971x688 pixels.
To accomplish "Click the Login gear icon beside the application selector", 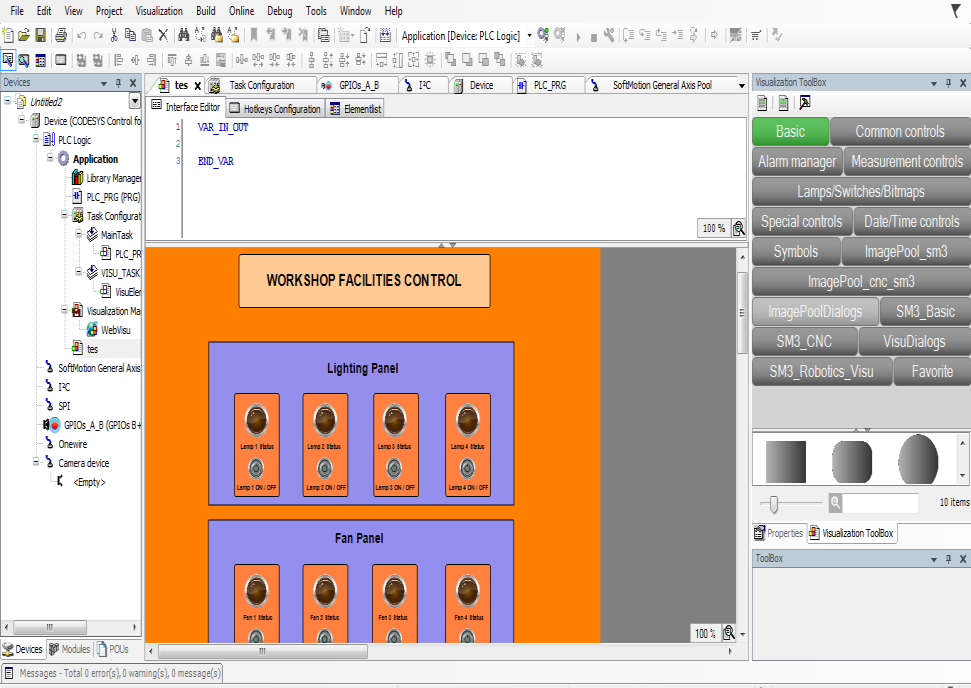I will [x=543, y=35].
